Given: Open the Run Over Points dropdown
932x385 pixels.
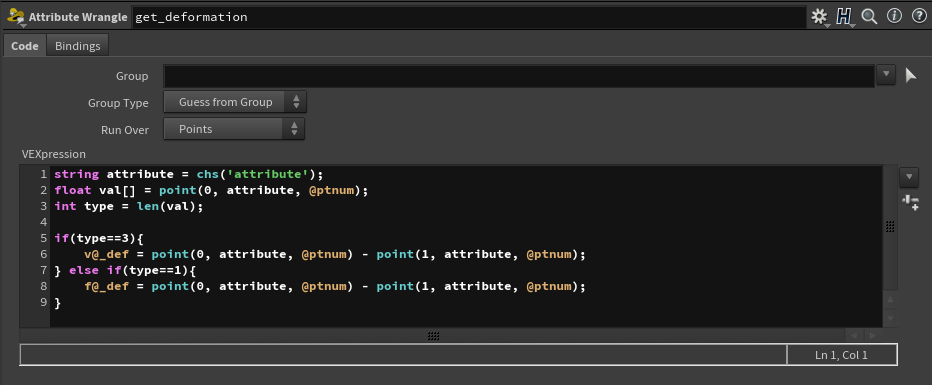Looking at the screenshot, I should 234,129.
